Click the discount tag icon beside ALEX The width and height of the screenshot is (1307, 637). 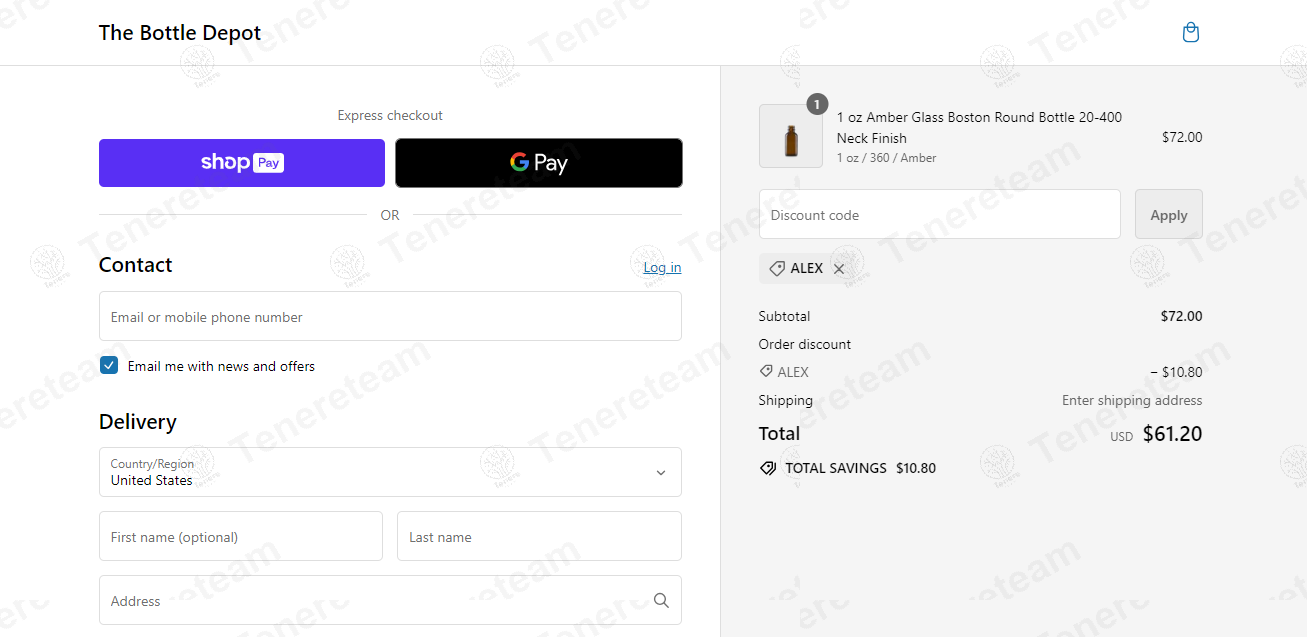(x=776, y=269)
